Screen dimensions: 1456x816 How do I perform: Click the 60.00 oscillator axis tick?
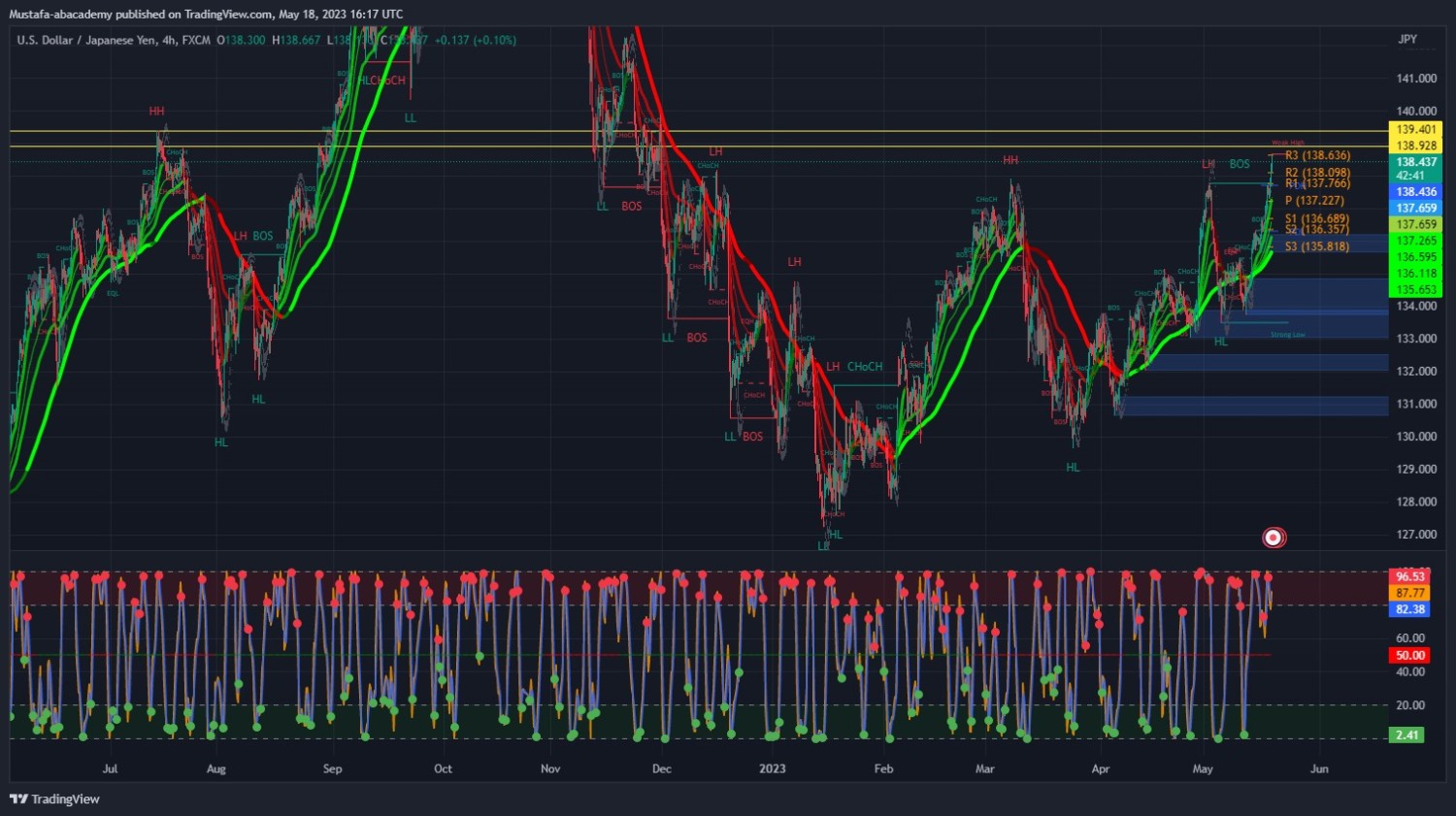(1410, 638)
